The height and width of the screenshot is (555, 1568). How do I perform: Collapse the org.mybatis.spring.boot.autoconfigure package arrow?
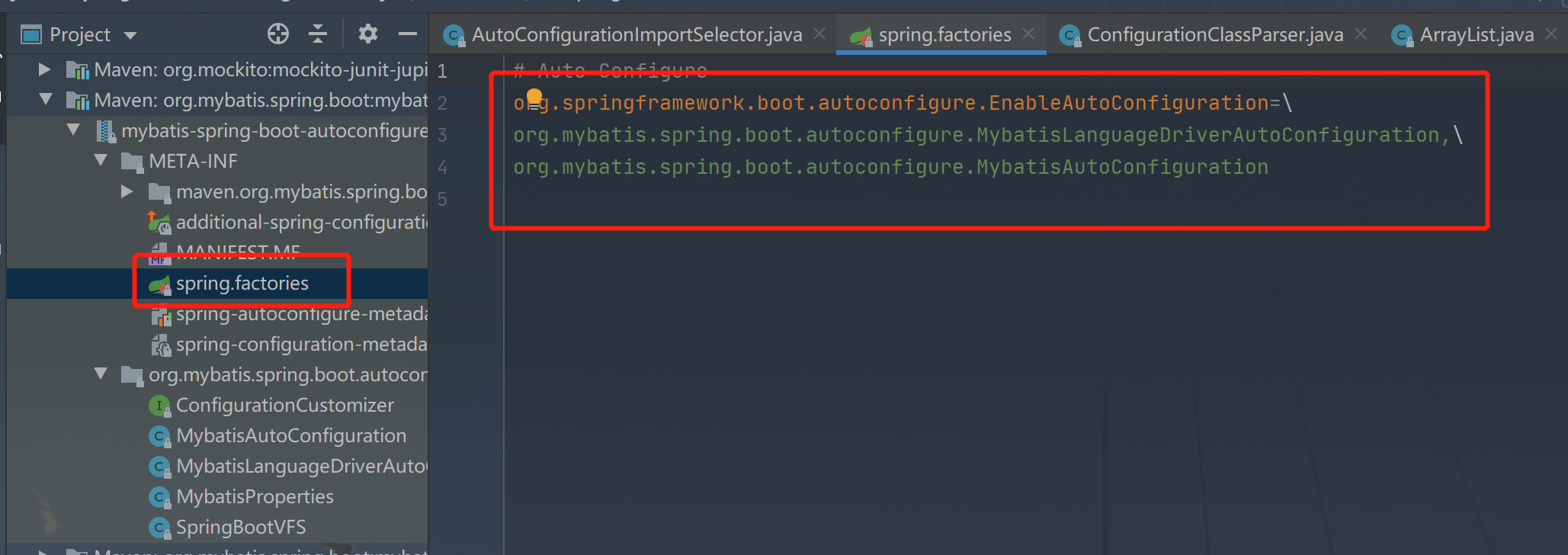(101, 374)
